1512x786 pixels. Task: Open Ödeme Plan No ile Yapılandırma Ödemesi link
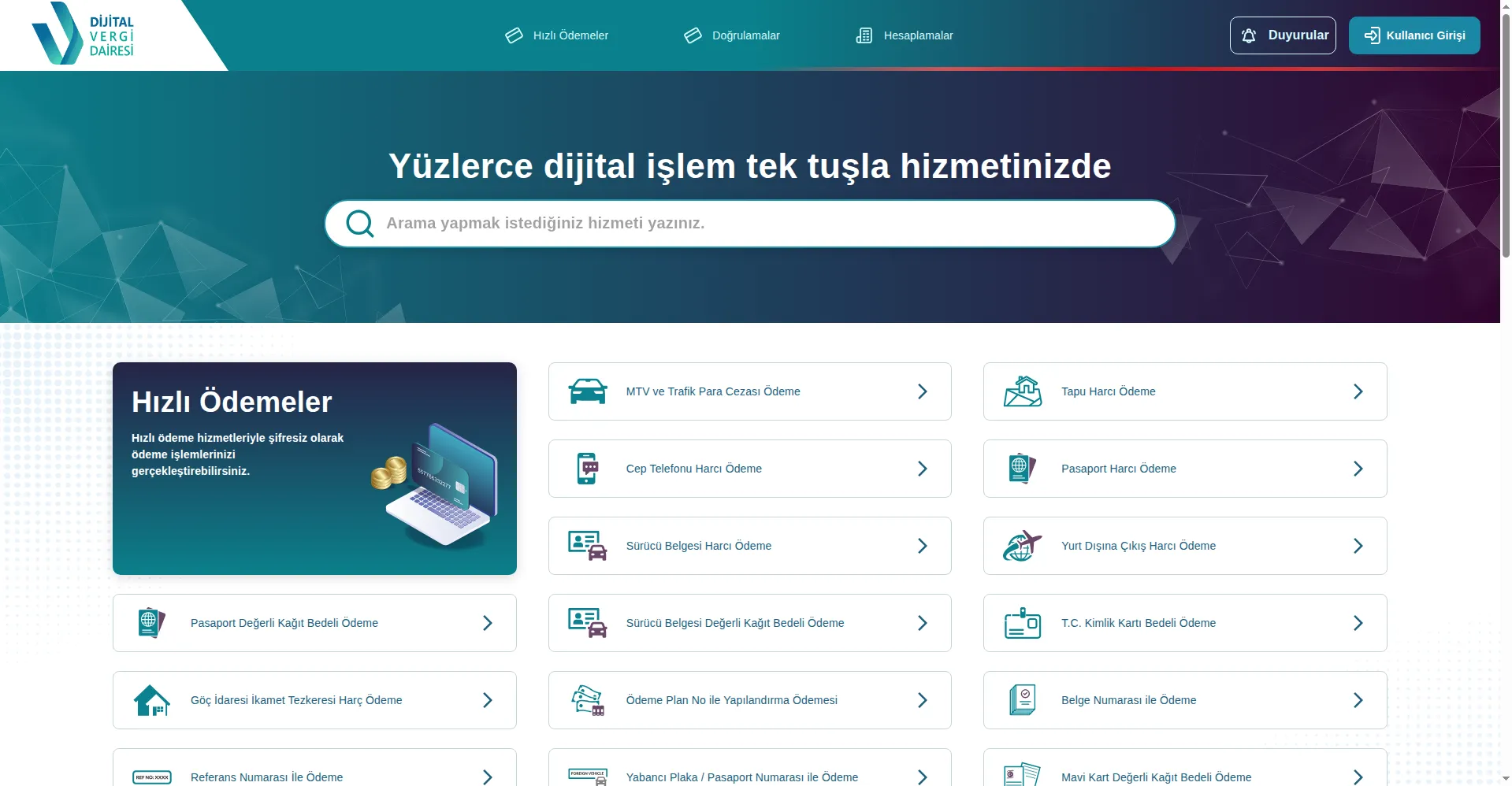coord(750,700)
